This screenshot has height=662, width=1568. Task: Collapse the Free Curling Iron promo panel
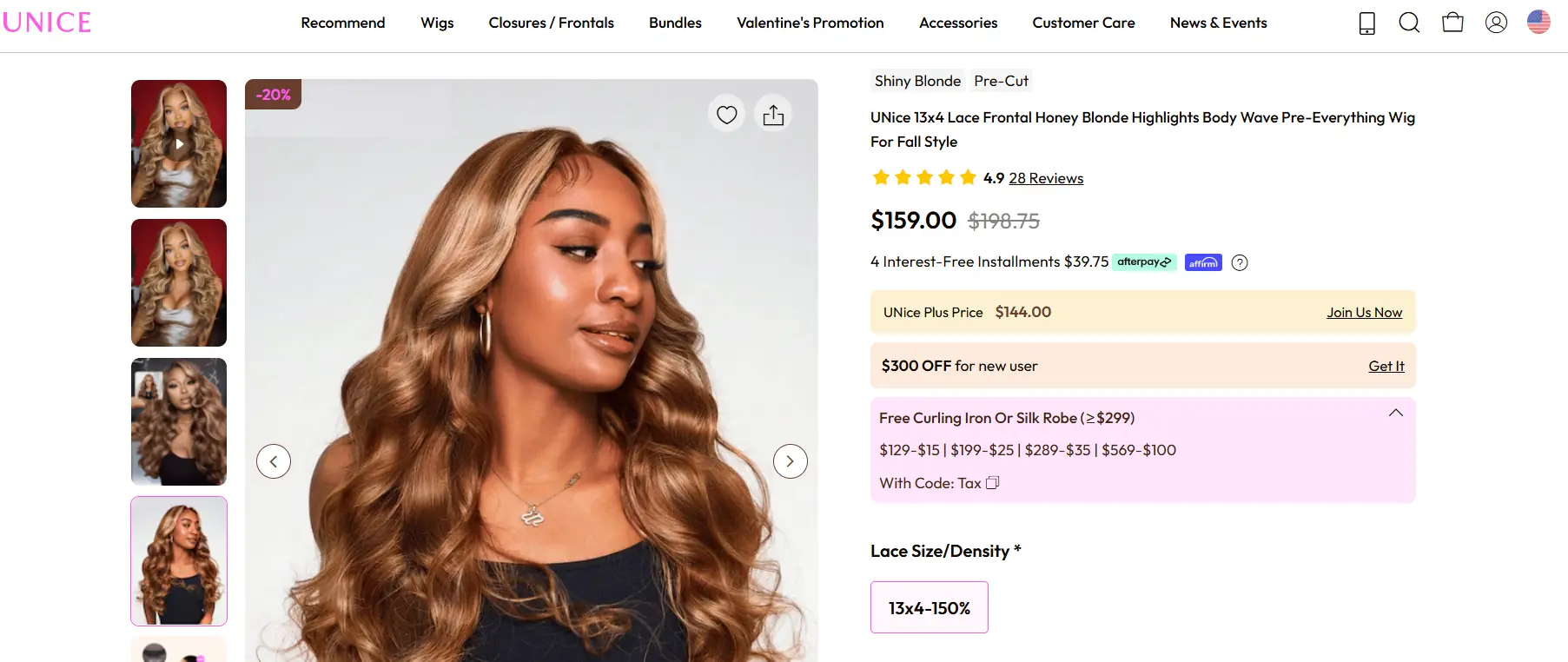[1395, 414]
